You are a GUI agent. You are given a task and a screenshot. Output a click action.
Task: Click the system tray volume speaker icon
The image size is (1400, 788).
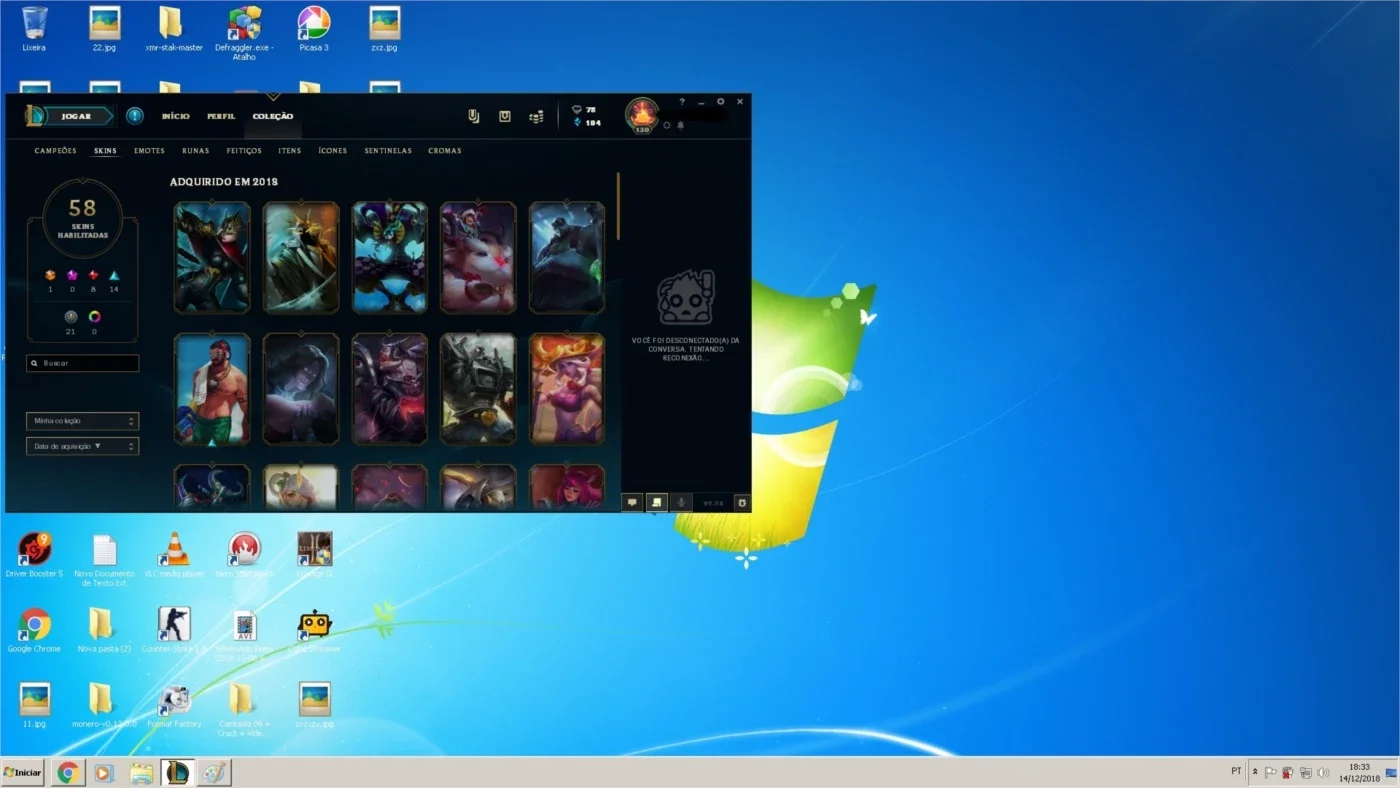point(1323,772)
